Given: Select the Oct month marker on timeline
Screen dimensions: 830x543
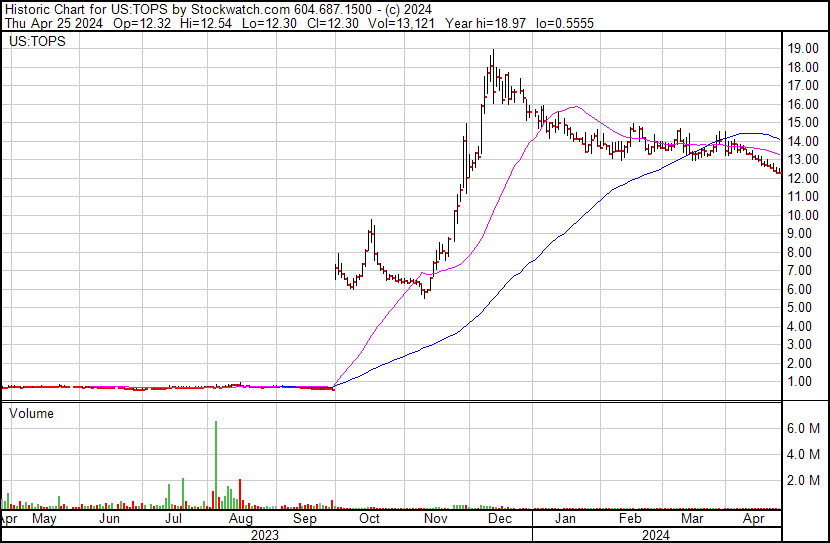Looking at the screenshot, I should tap(369, 519).
